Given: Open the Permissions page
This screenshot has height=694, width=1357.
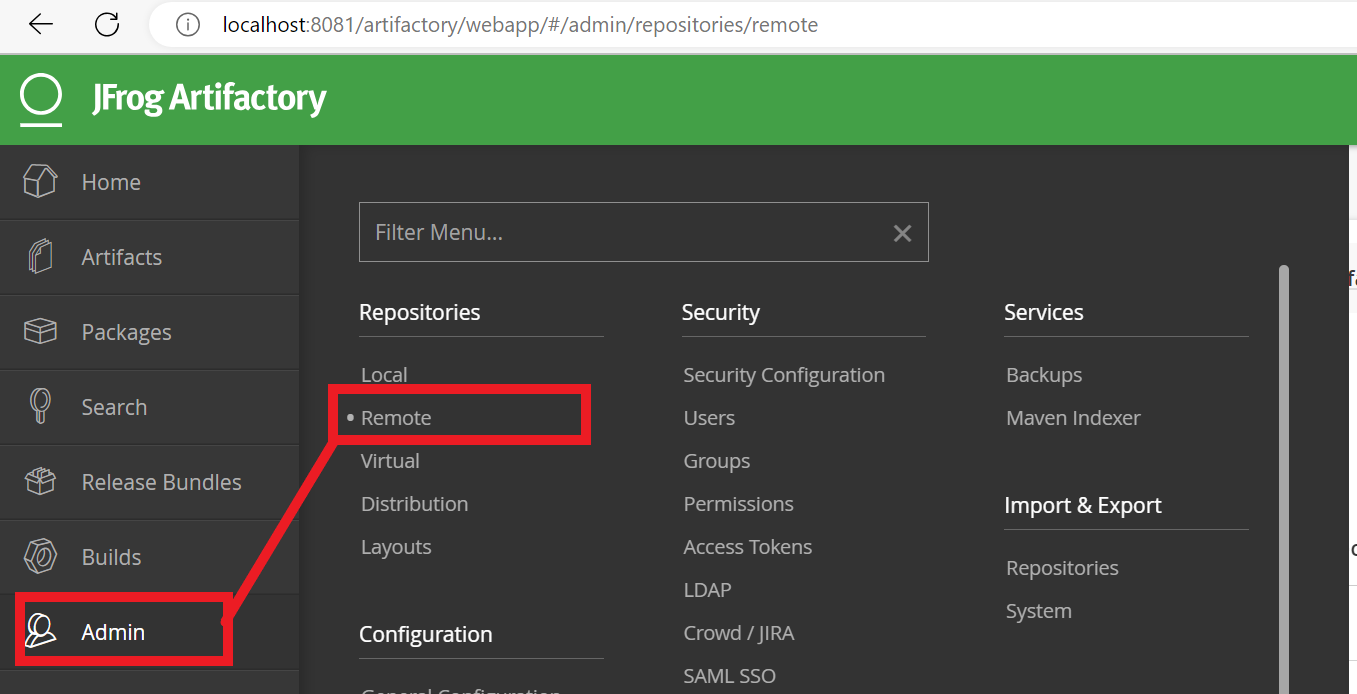Looking at the screenshot, I should [x=738, y=504].
